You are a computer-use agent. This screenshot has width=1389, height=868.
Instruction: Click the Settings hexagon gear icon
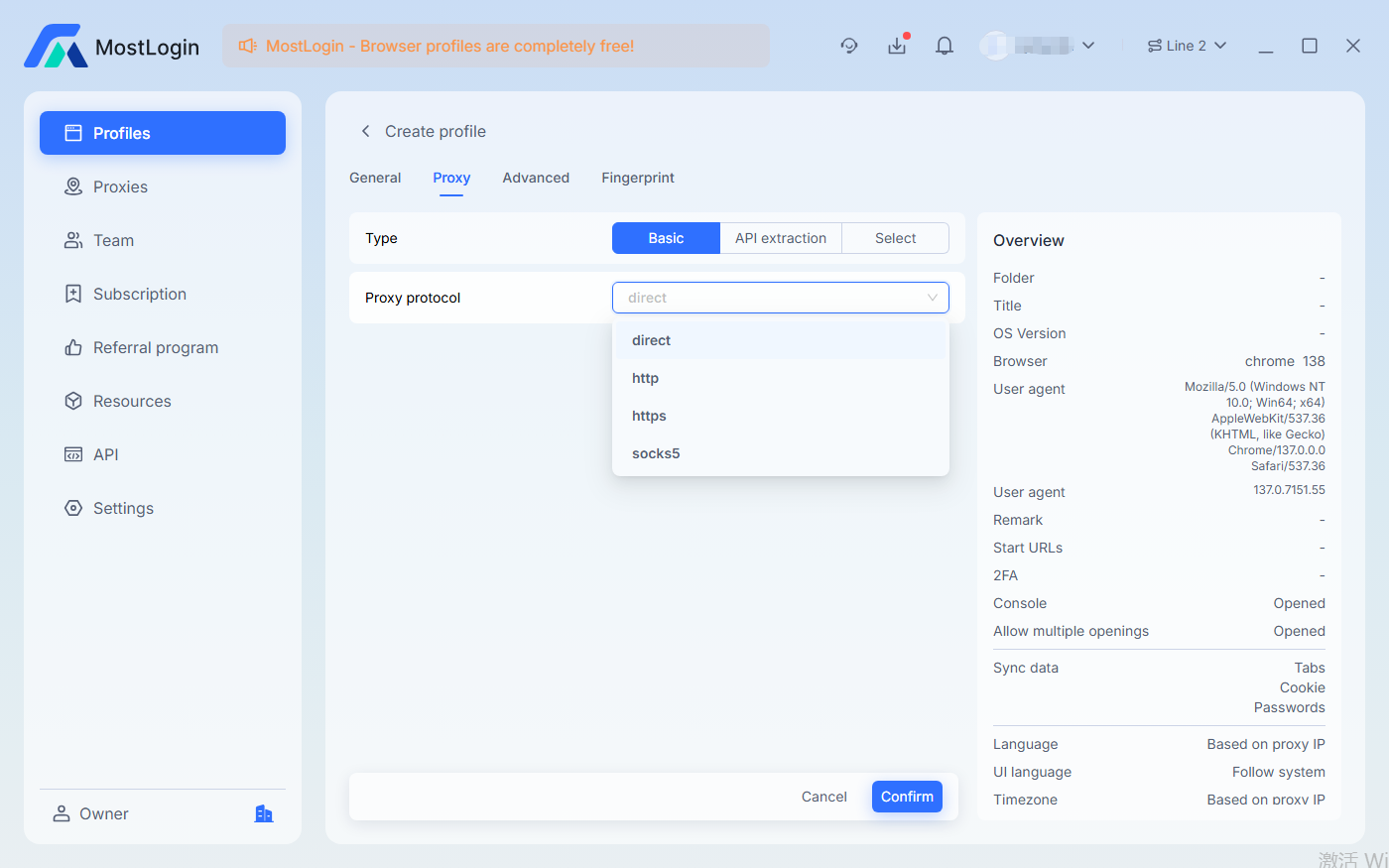(x=73, y=508)
